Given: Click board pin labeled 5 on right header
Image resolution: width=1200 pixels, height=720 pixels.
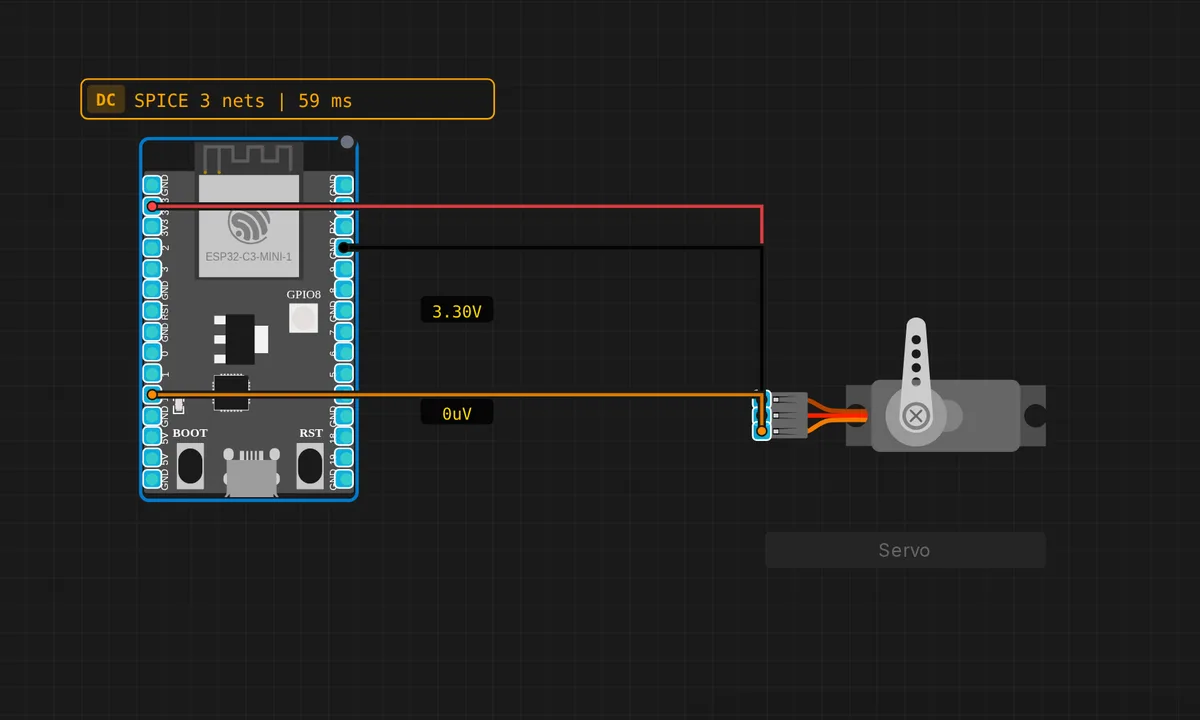Looking at the screenshot, I should [x=343, y=373].
